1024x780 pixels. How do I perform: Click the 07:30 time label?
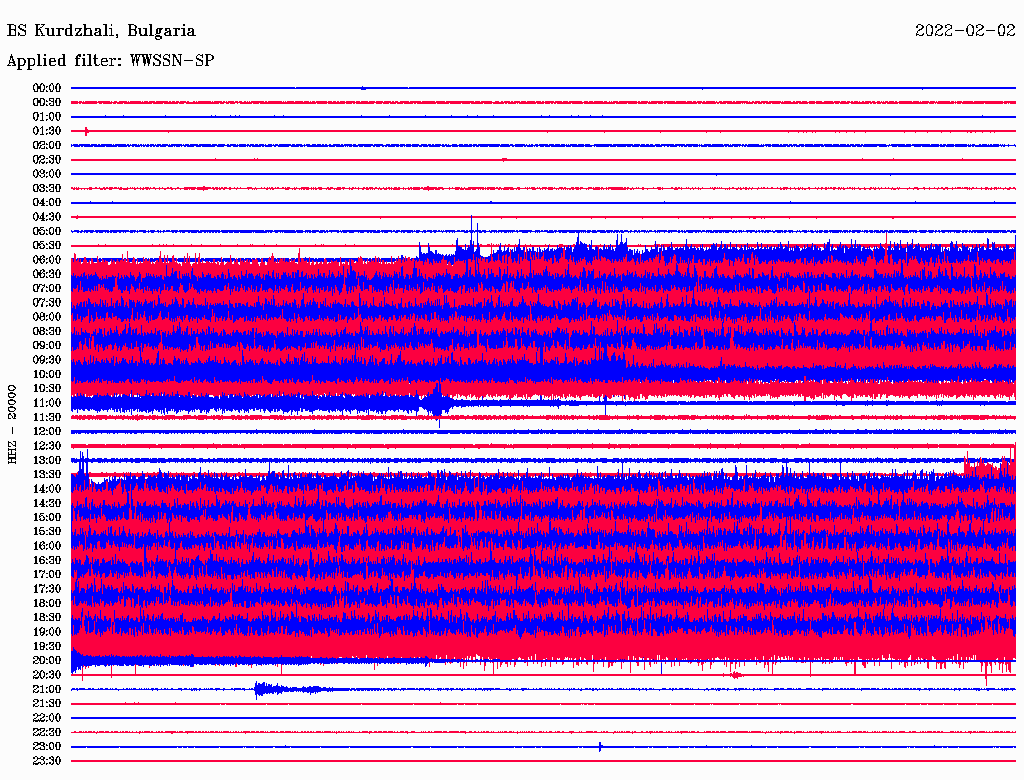click(x=47, y=302)
